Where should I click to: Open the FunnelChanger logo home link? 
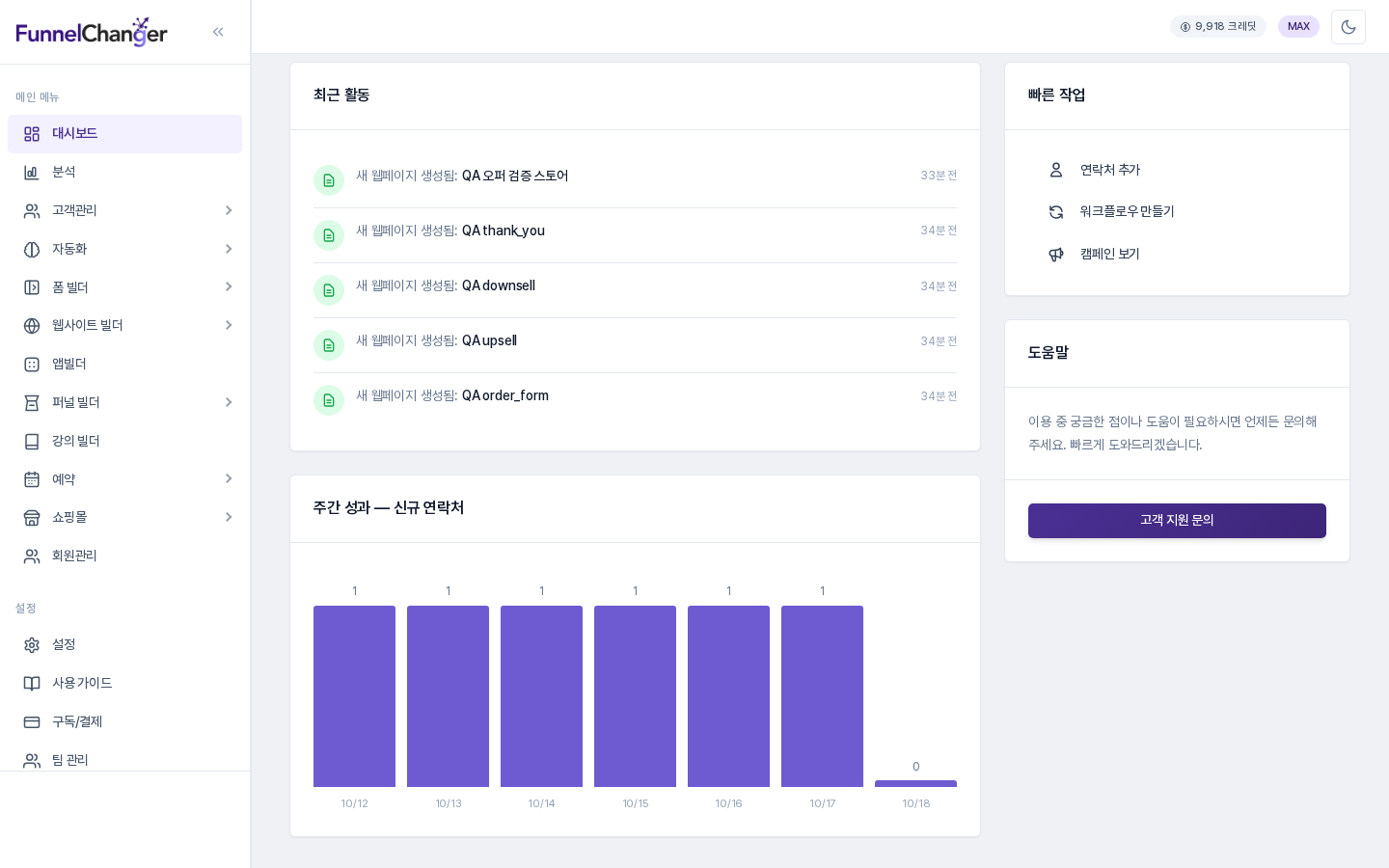[92, 32]
